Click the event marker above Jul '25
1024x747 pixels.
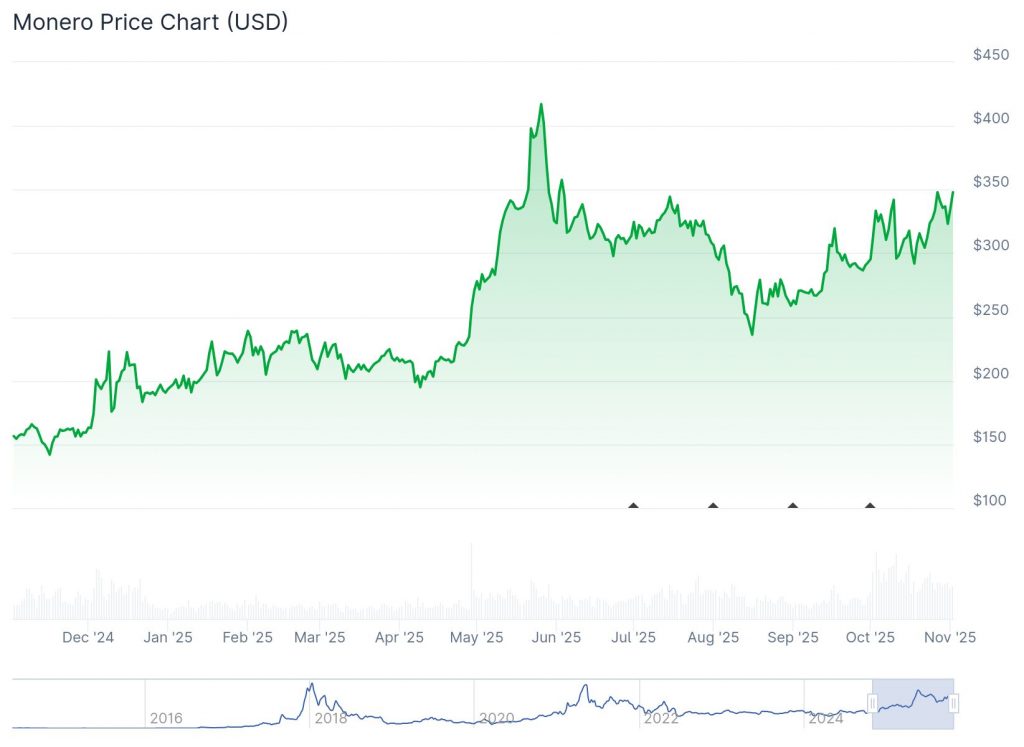(x=633, y=505)
